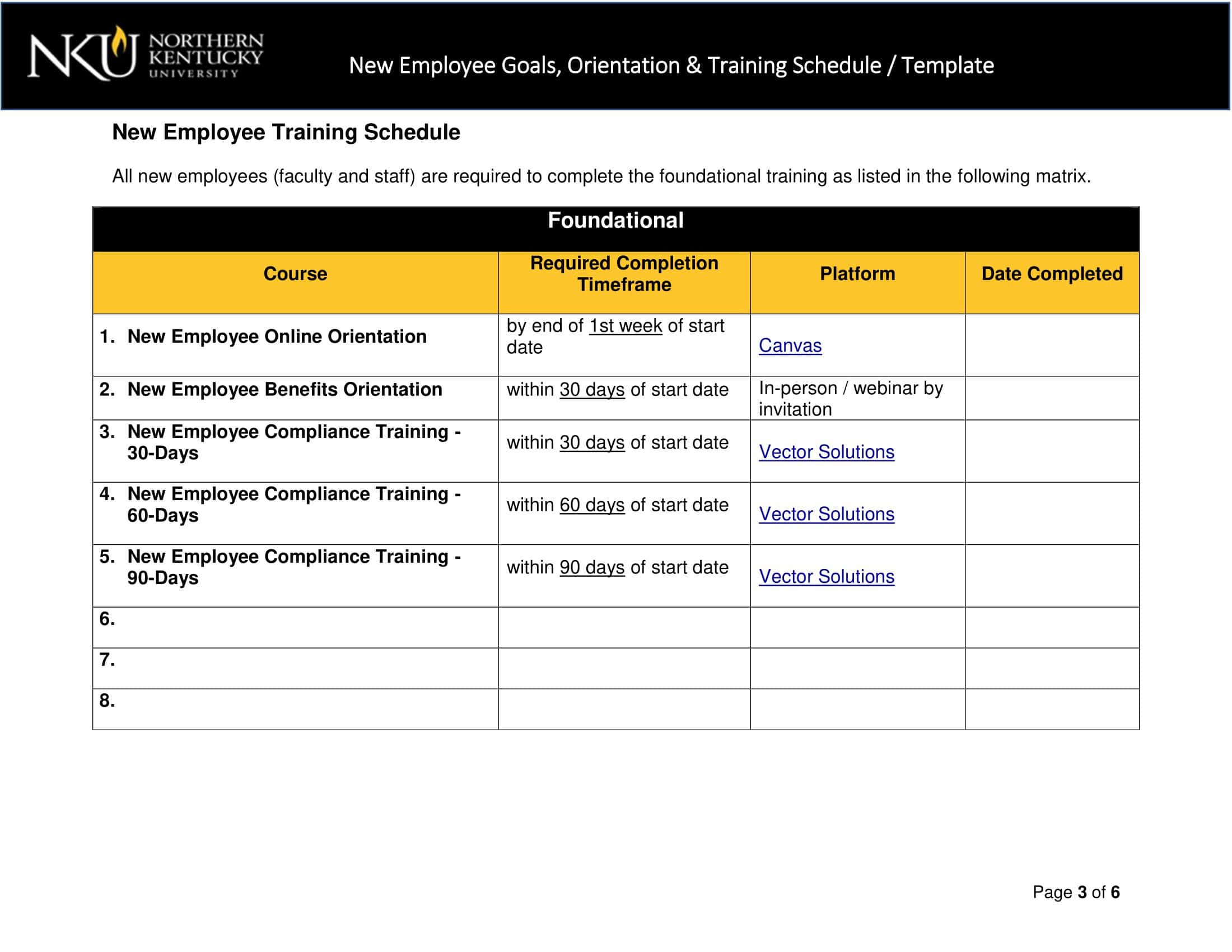1232x952 pixels.
Task: Click the New Employee Training Schedule heading
Action: (x=286, y=132)
